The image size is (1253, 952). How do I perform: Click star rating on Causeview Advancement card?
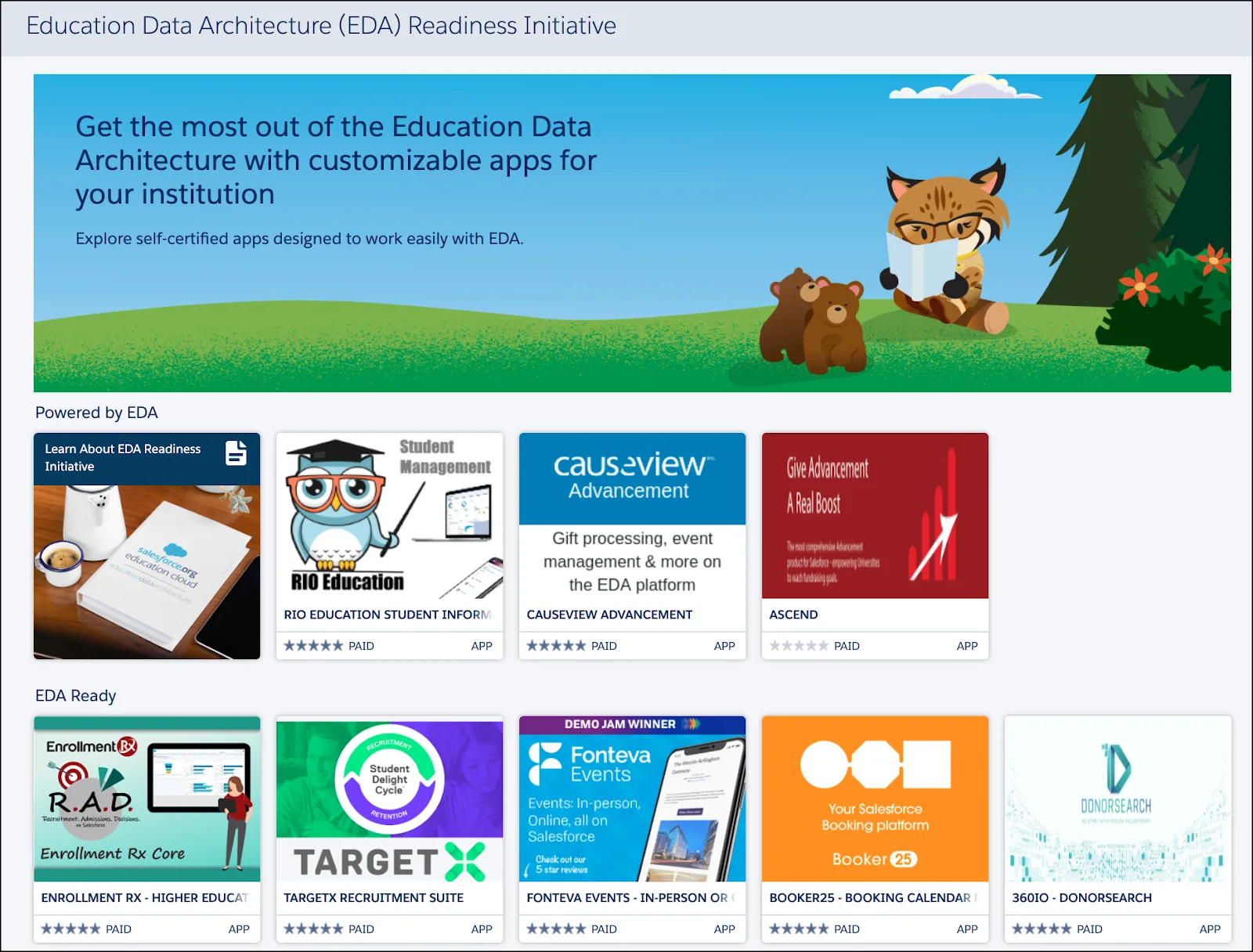pos(556,646)
